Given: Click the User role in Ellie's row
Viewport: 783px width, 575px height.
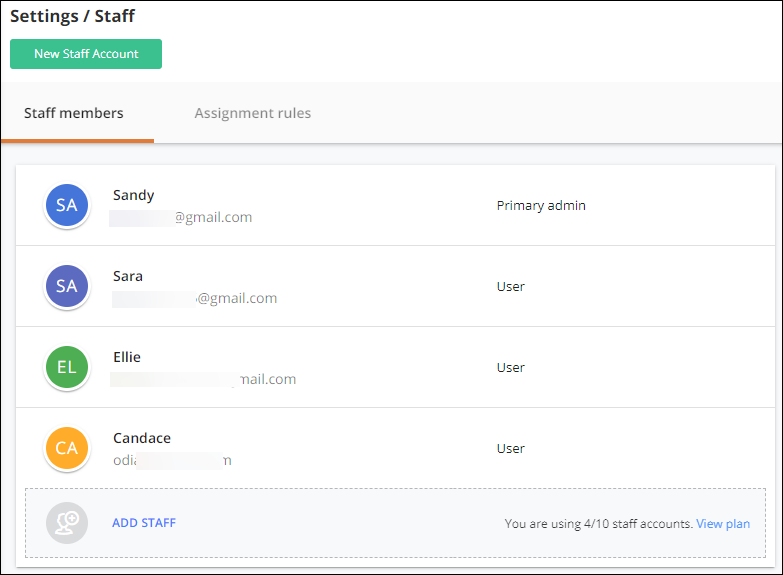Looking at the screenshot, I should click(x=510, y=368).
